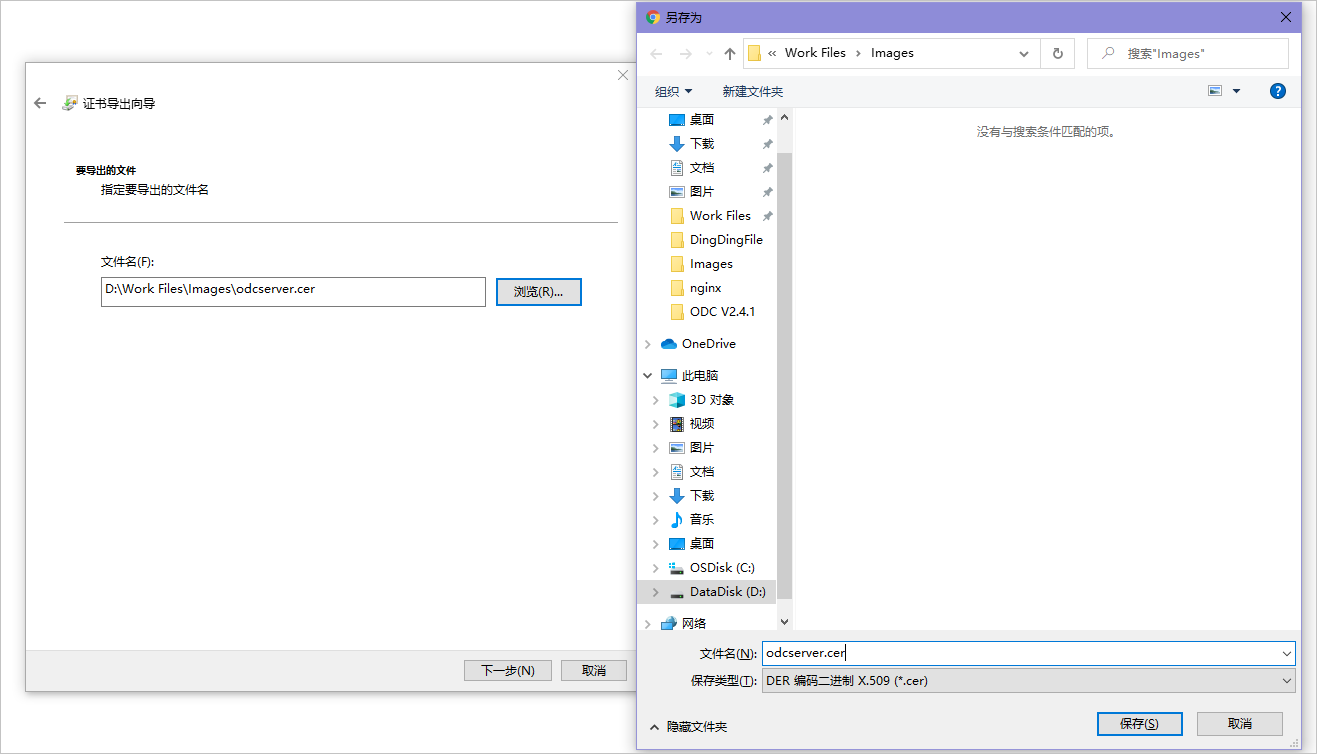Screen dimensions: 1317x754
Task: Select OneDrive in the navigation pane
Action: pos(708,344)
